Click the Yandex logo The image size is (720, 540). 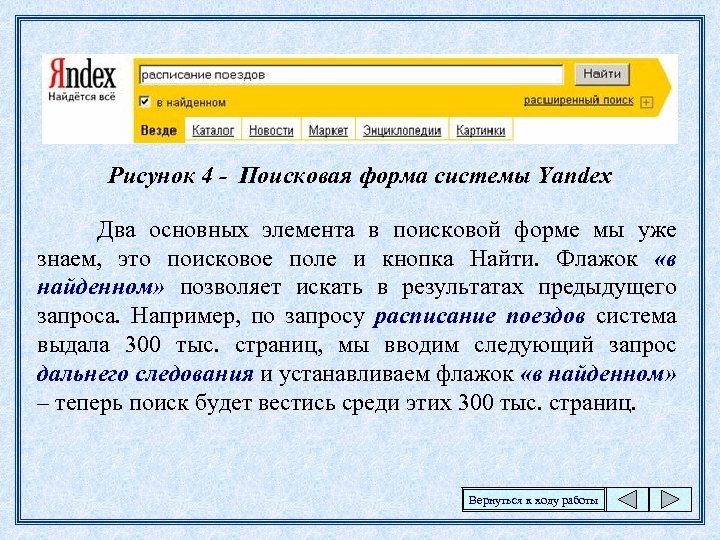(x=82, y=73)
